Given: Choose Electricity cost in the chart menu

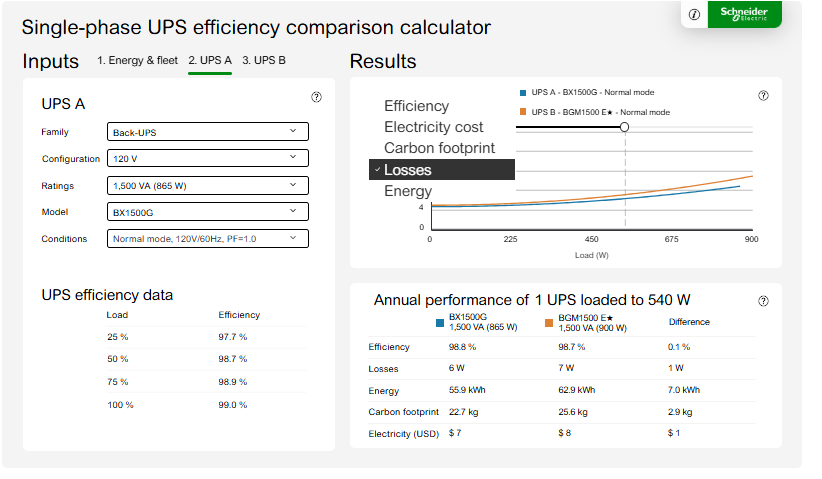Looking at the screenshot, I should pyautogui.click(x=434, y=127).
